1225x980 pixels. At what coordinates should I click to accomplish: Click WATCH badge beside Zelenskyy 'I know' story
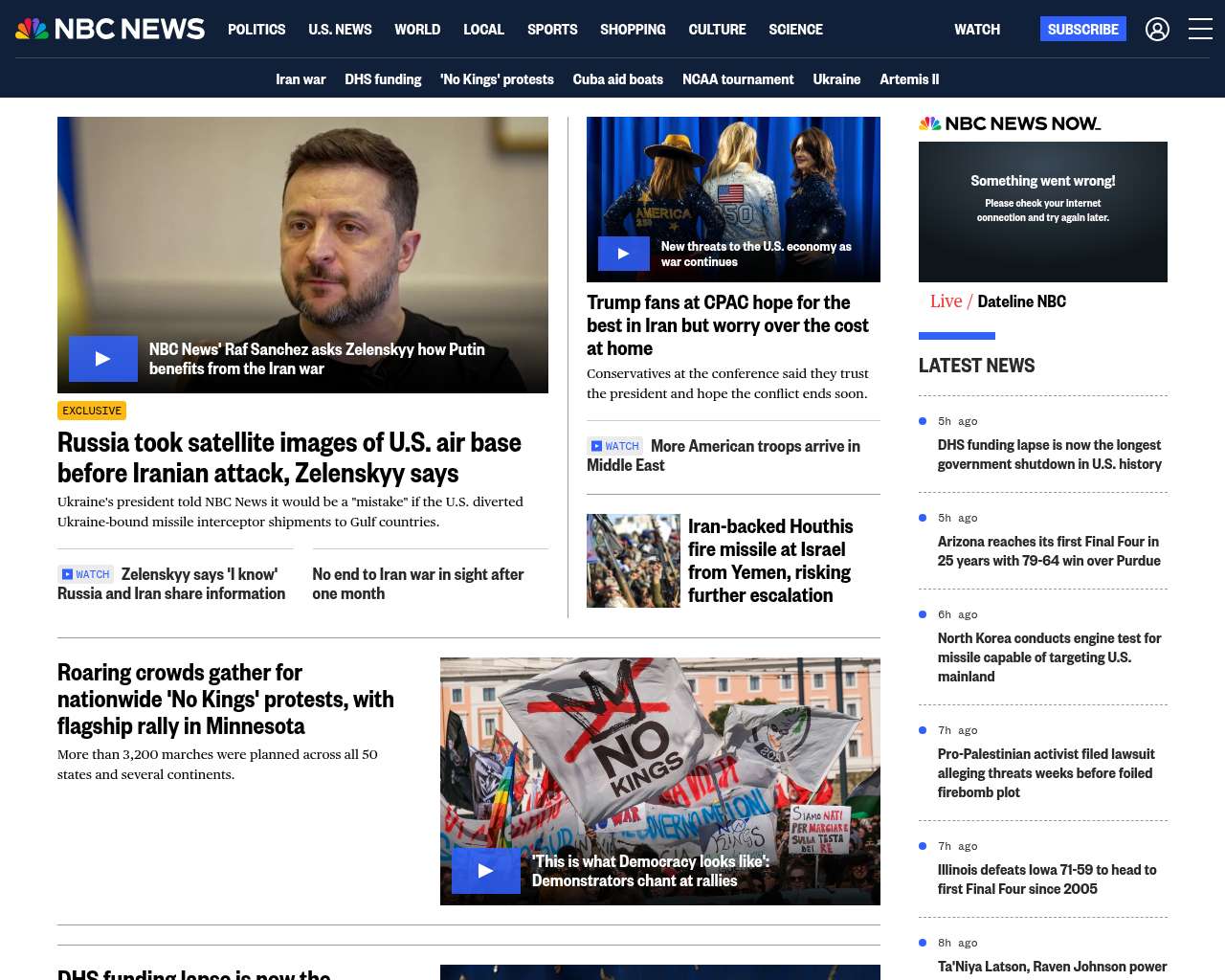click(85, 574)
